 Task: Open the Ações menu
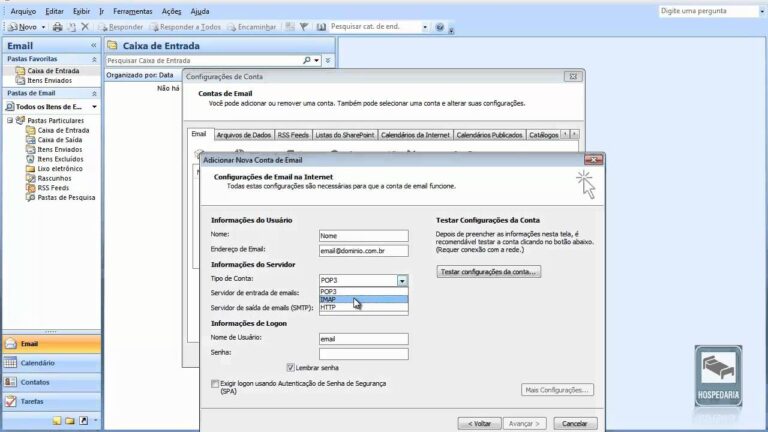coord(171,11)
